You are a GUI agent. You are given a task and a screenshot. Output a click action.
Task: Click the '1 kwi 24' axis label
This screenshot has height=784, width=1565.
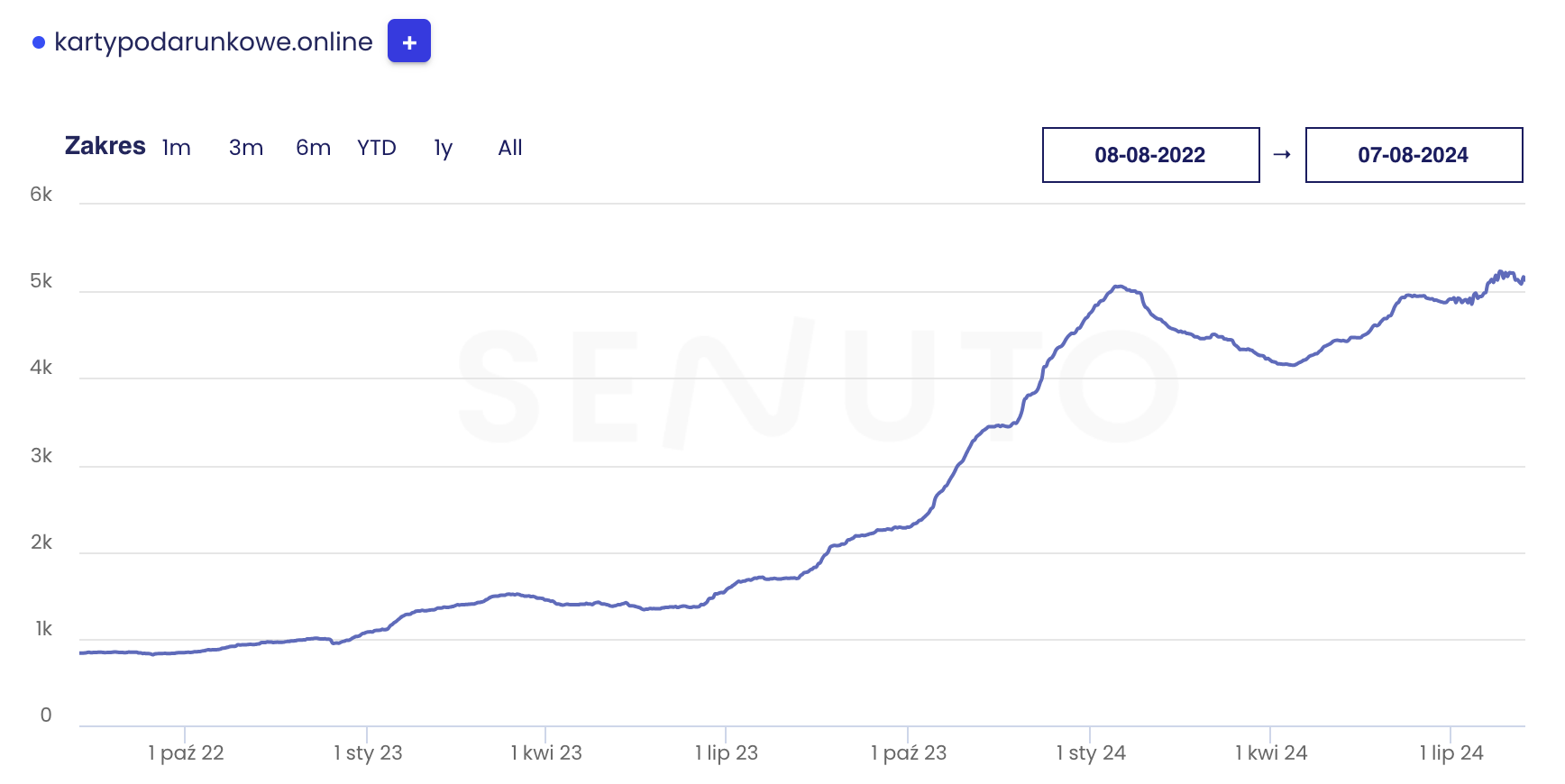(1271, 753)
